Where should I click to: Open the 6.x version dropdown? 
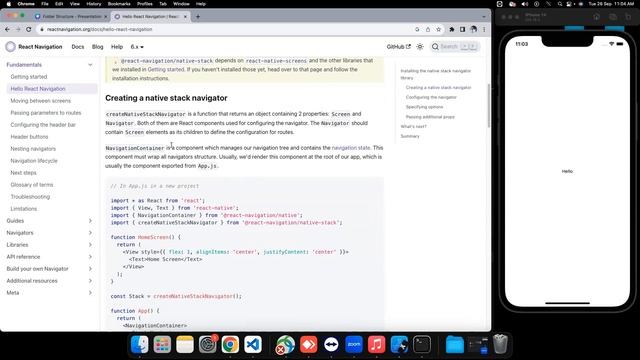(137, 47)
